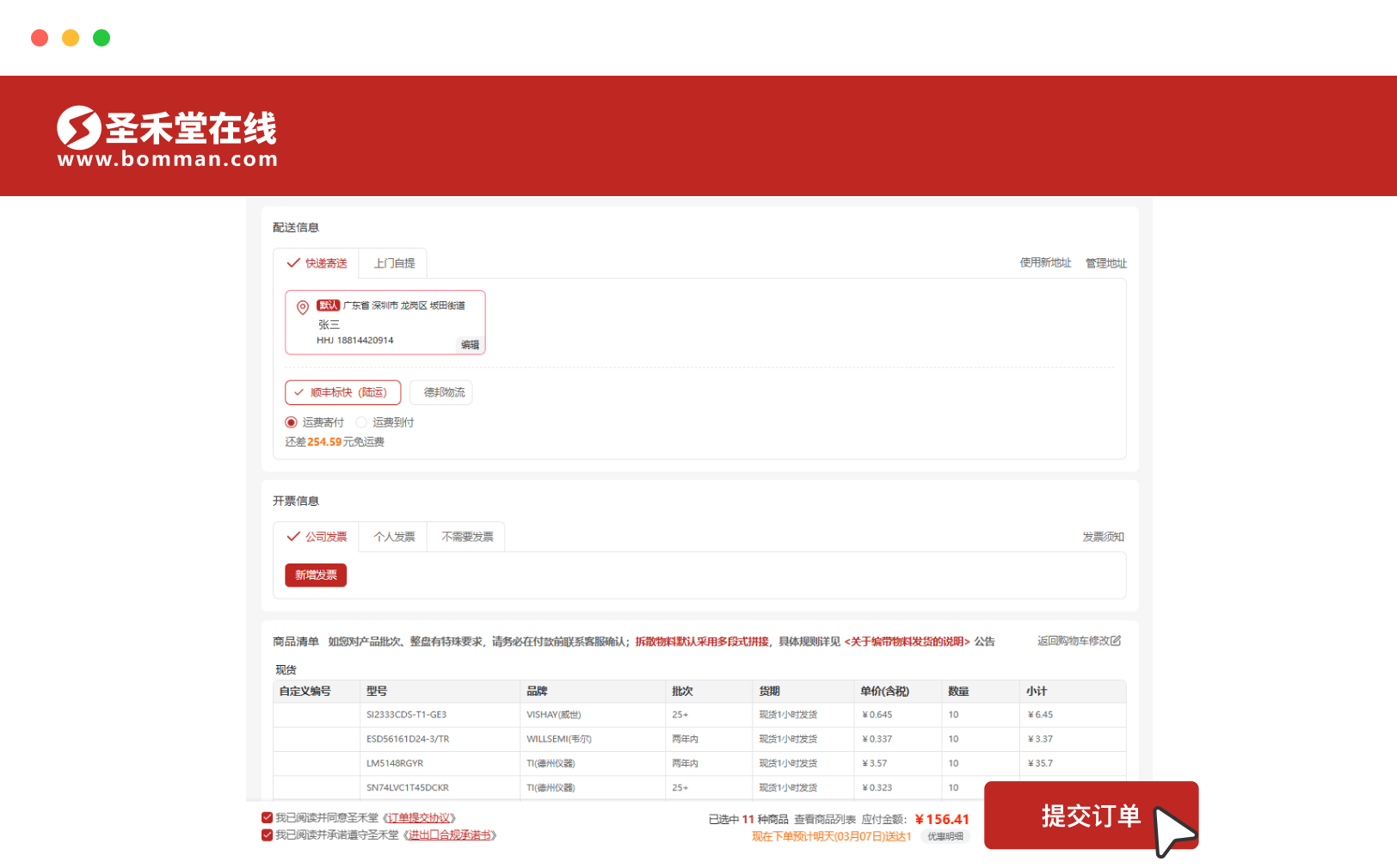The image size is (1397, 868).
Task: Click the red 默认 badge on the address
Action: [328, 305]
